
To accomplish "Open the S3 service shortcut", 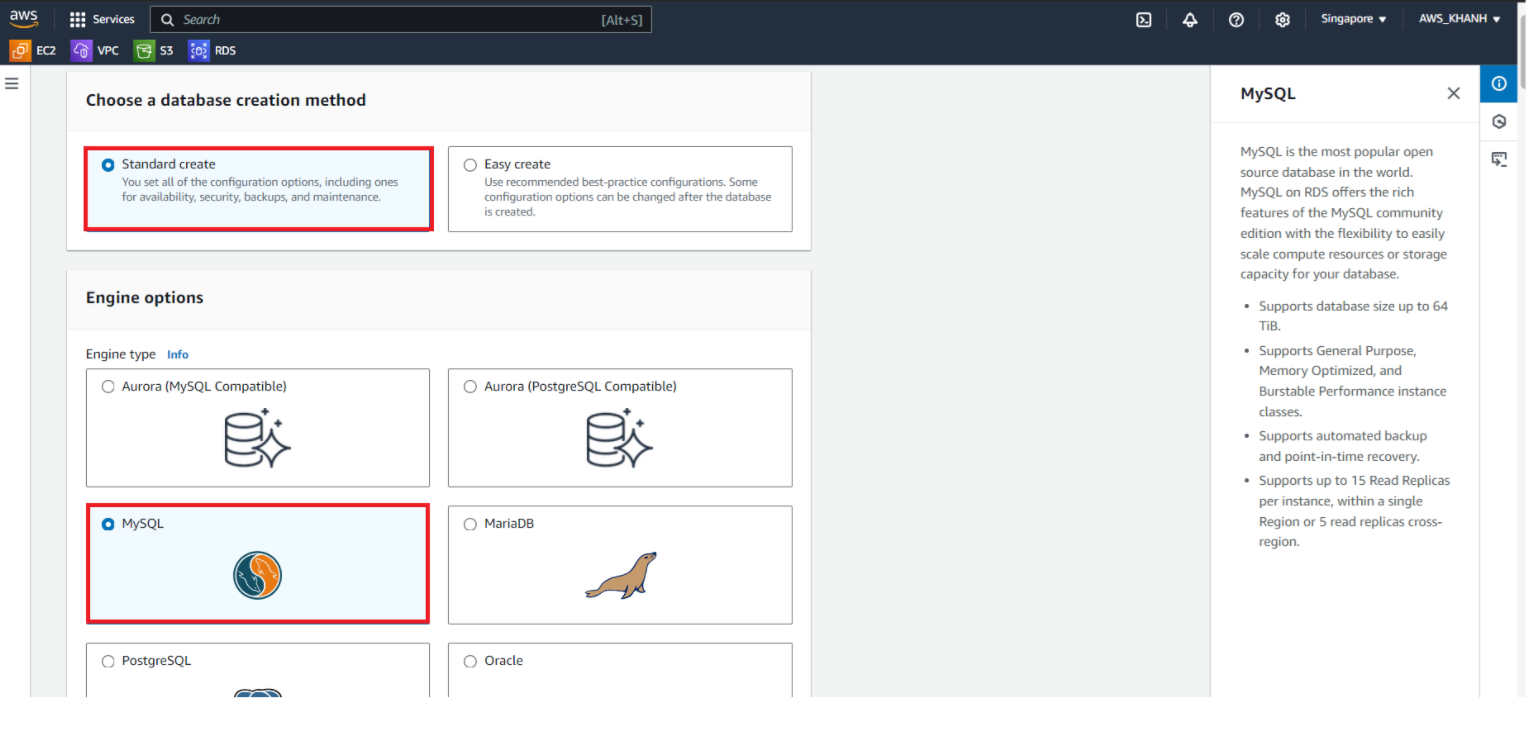I will point(154,50).
